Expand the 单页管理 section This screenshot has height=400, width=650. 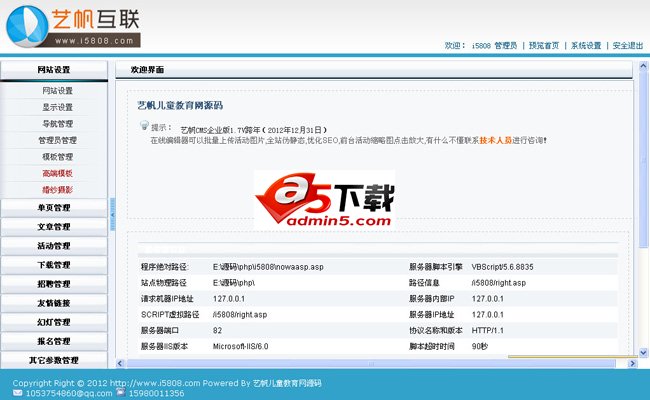54,208
